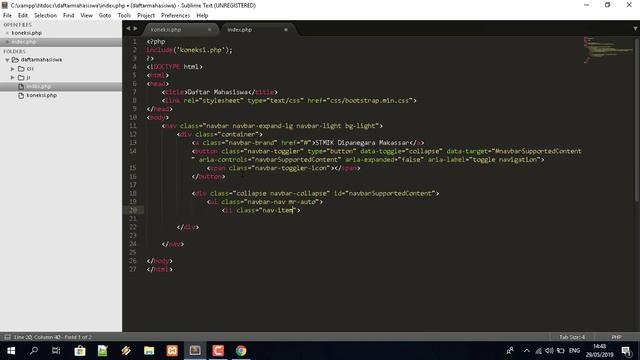Open the Goto menu
The image size is (640, 360).
[x=105, y=15]
